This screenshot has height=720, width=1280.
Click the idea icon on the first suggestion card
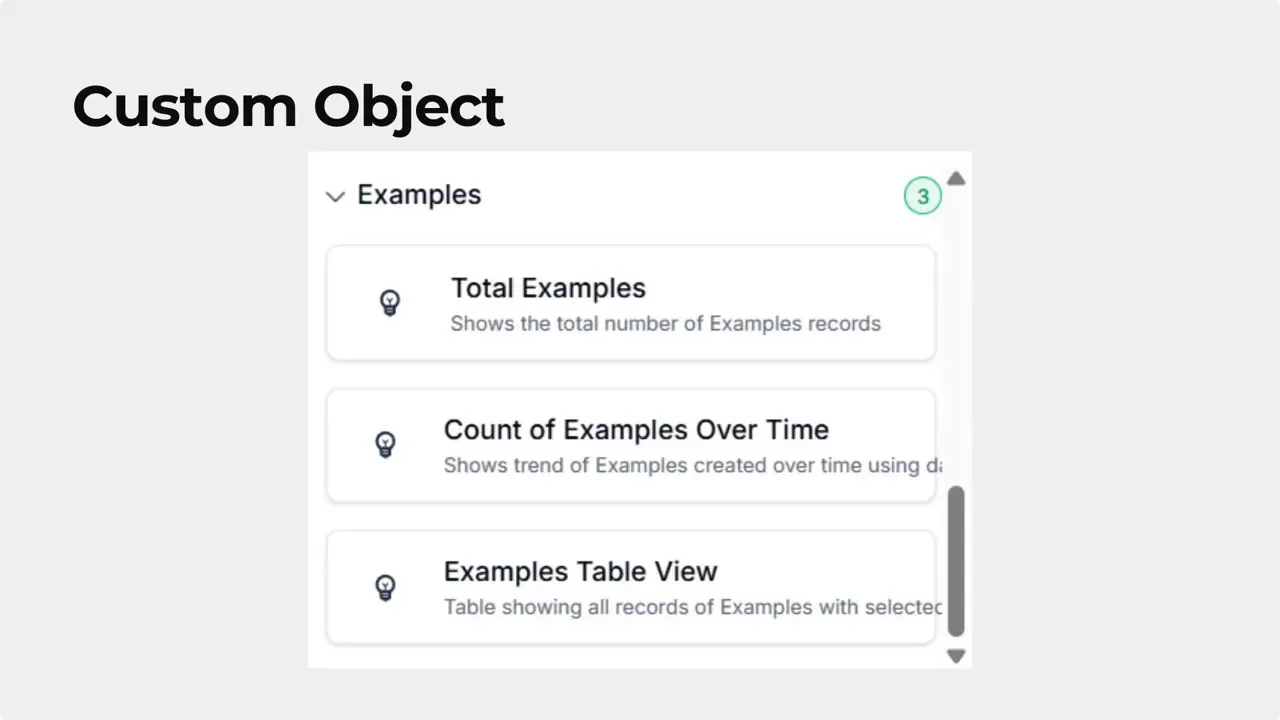[x=389, y=302]
